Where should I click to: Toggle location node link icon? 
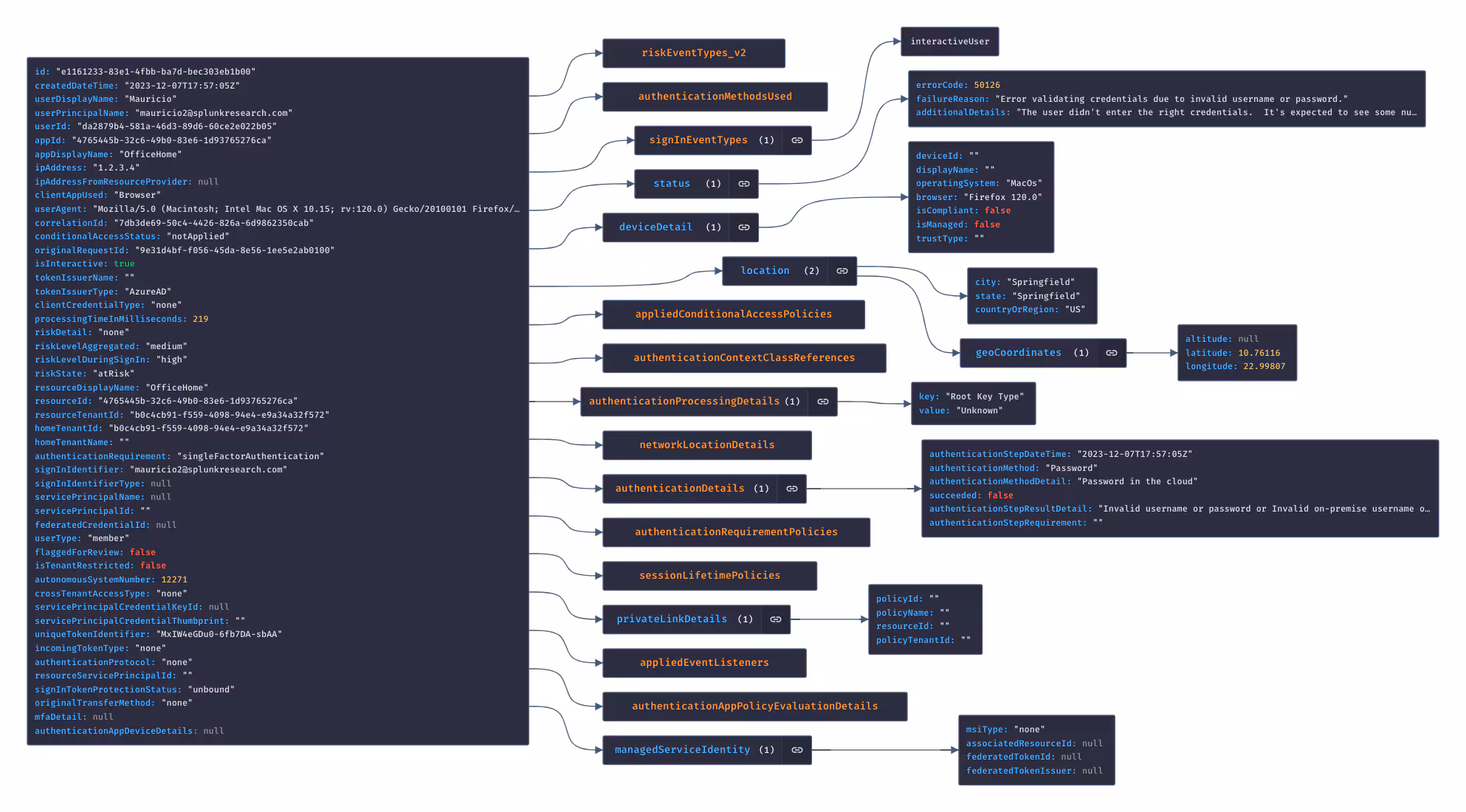pos(842,271)
